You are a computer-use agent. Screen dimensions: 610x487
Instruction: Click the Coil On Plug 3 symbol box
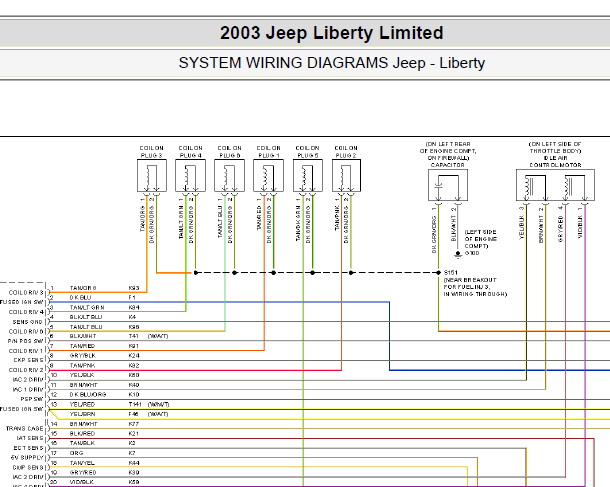point(152,175)
